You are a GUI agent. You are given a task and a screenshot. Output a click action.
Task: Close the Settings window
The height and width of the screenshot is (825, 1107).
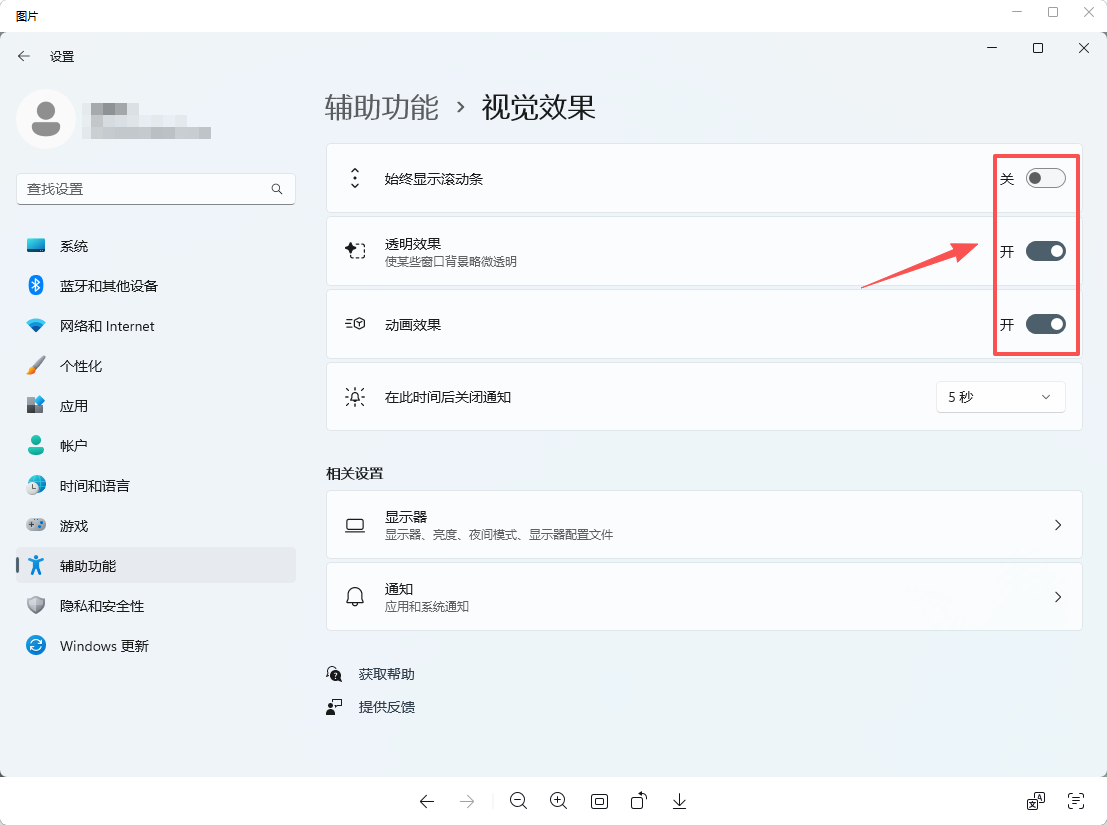click(1084, 48)
